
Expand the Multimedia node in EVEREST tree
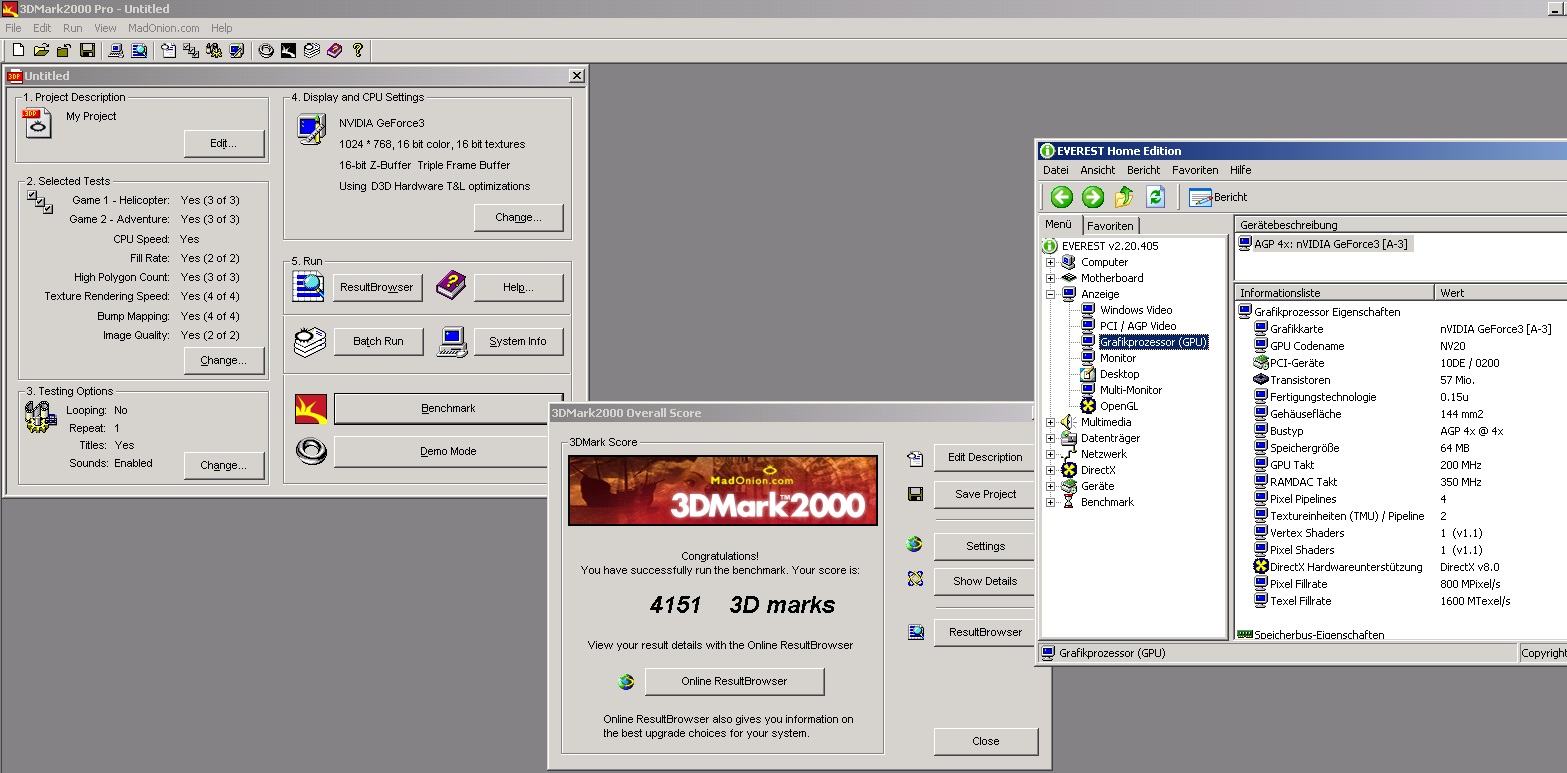pos(1050,422)
